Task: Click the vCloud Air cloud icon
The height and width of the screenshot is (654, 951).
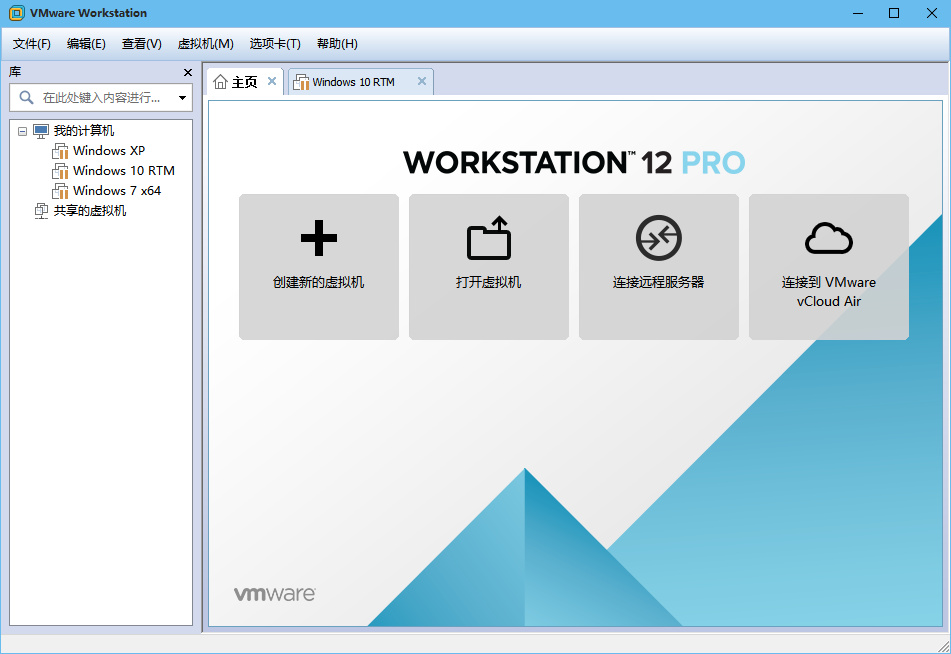Action: click(828, 238)
